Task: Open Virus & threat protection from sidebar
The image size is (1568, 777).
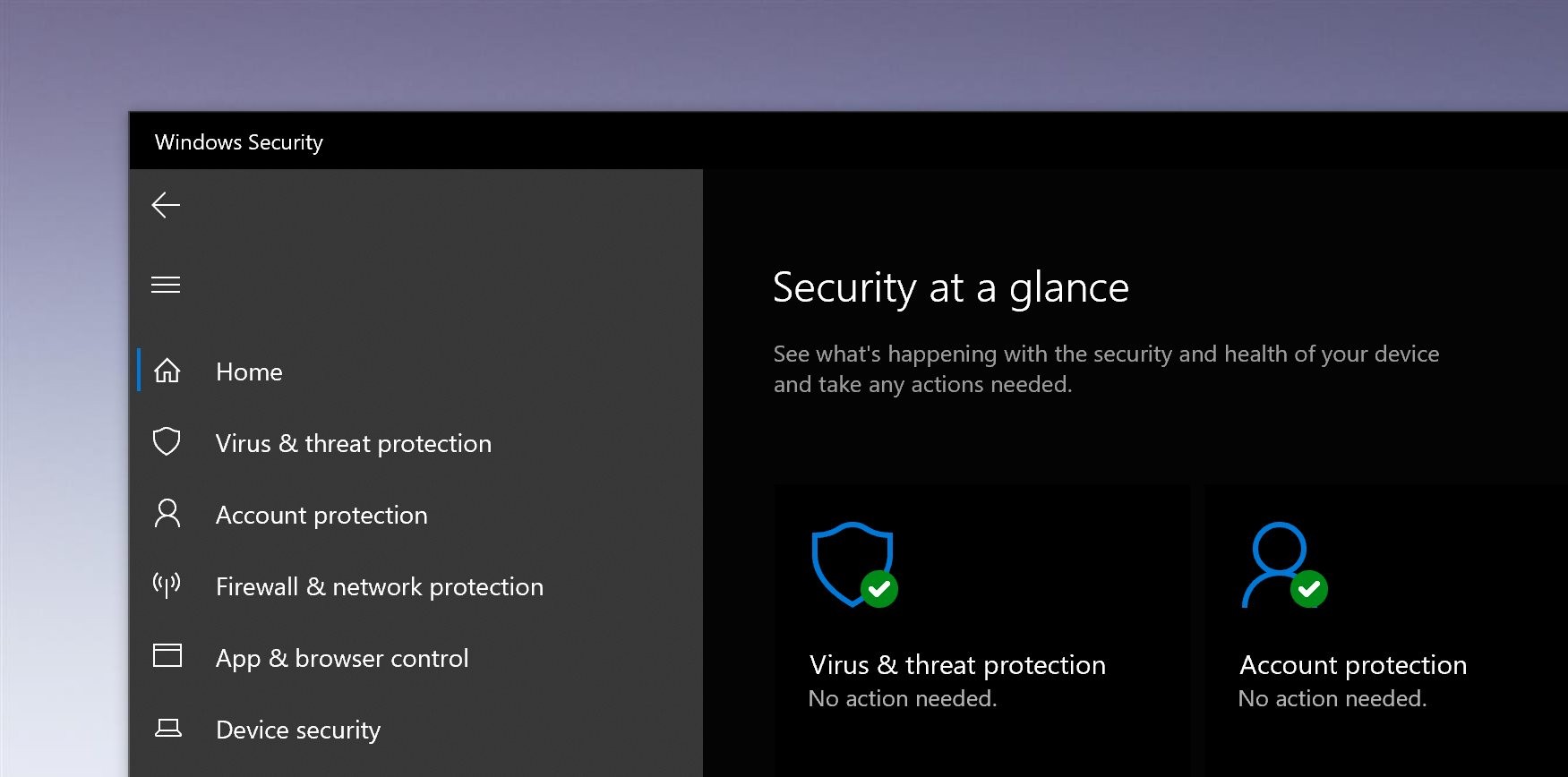Action: (354, 443)
